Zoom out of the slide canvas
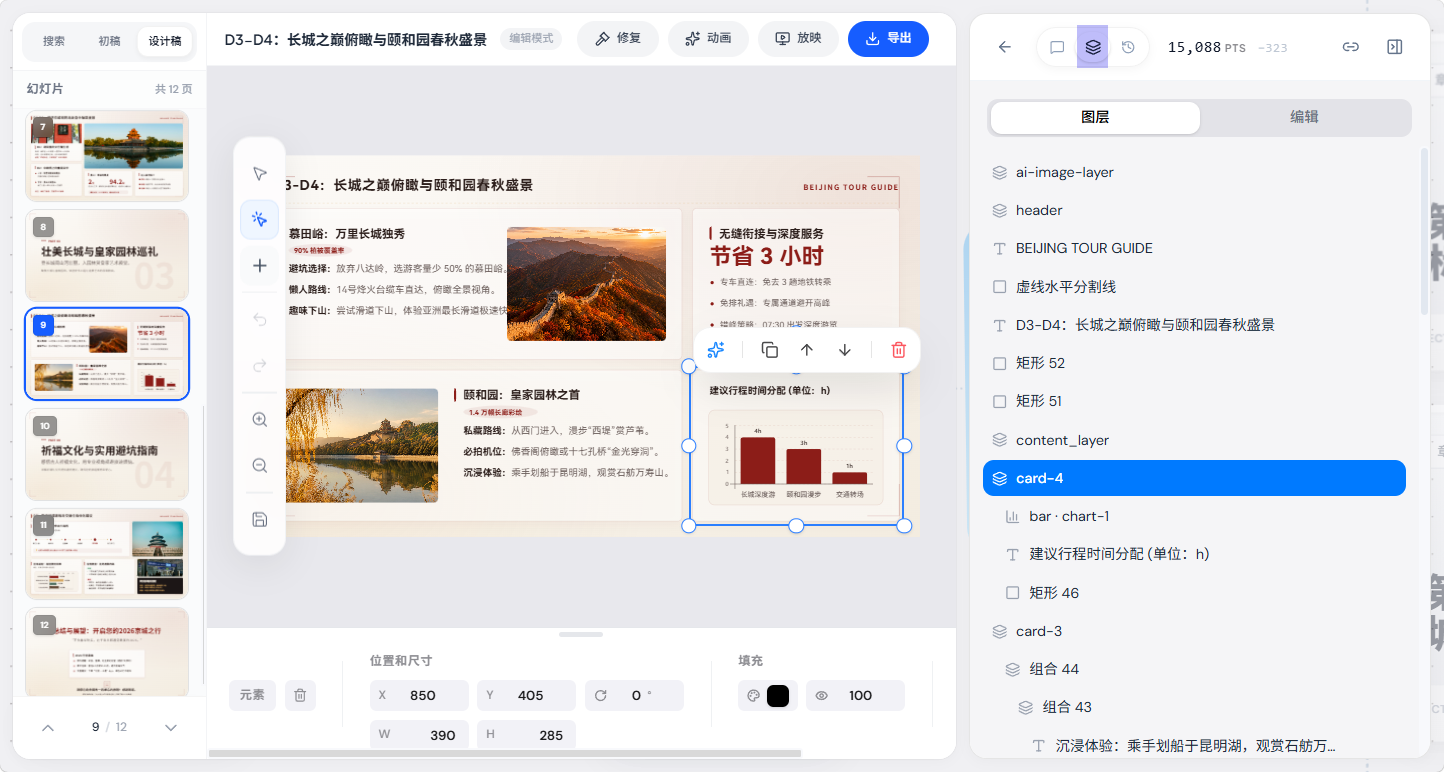1444x772 pixels. [260, 465]
